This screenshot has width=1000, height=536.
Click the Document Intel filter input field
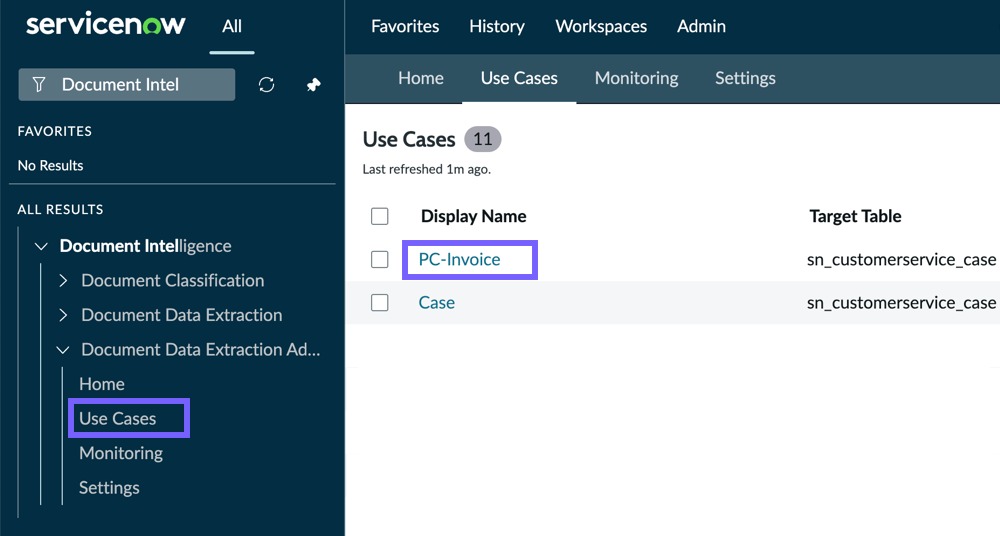[x=127, y=84]
